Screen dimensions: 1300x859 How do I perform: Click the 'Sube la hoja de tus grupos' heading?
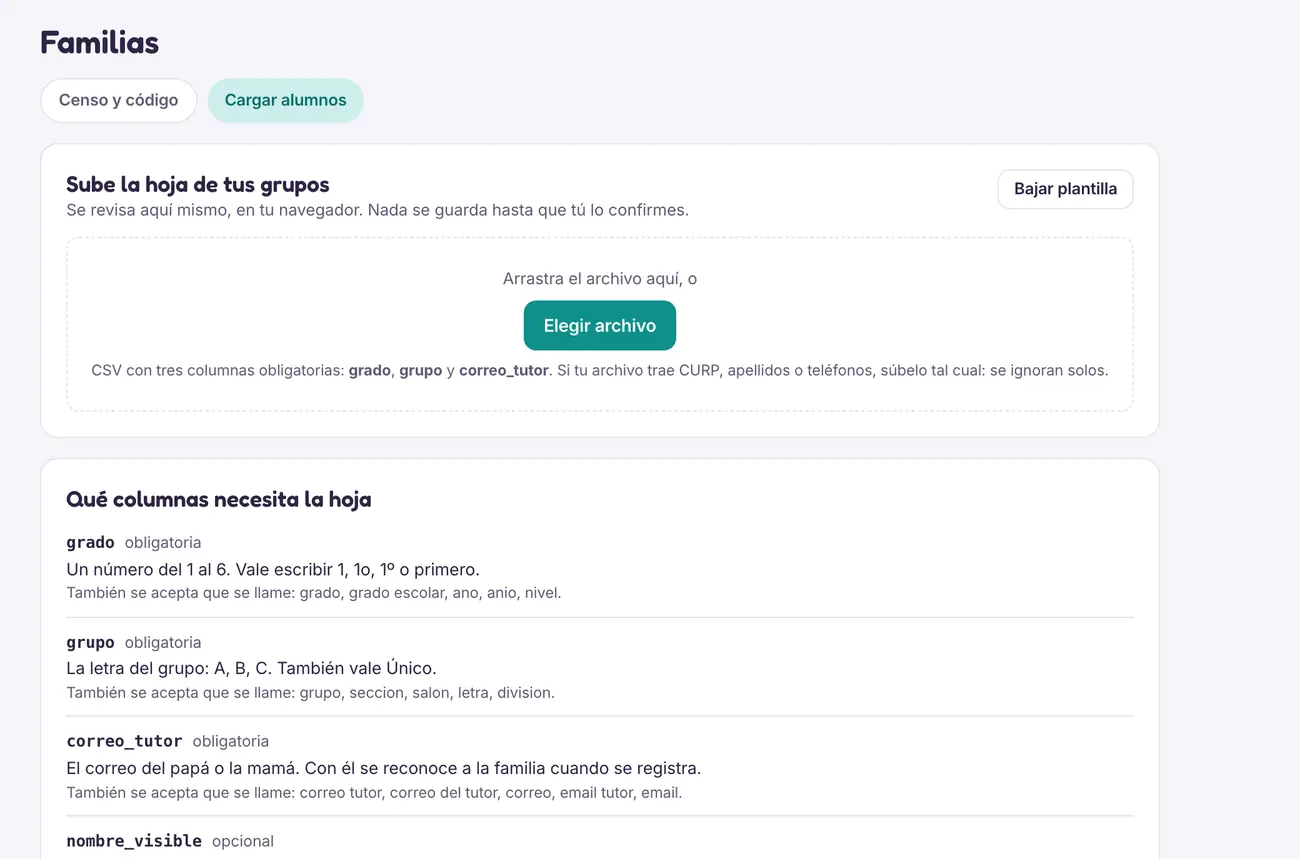coord(198,184)
